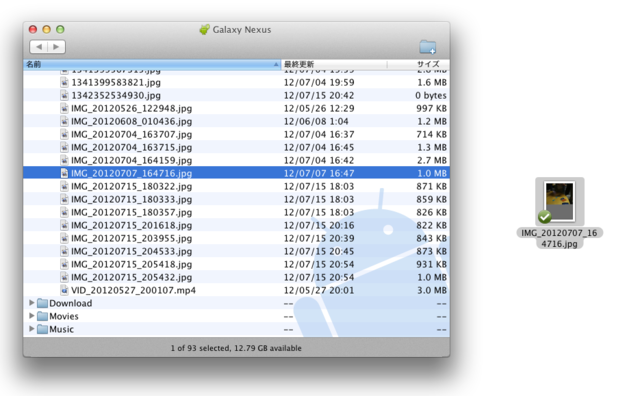Select the Music folder icon
Image resolution: width=640 pixels, height=396 pixels.
coord(42,329)
